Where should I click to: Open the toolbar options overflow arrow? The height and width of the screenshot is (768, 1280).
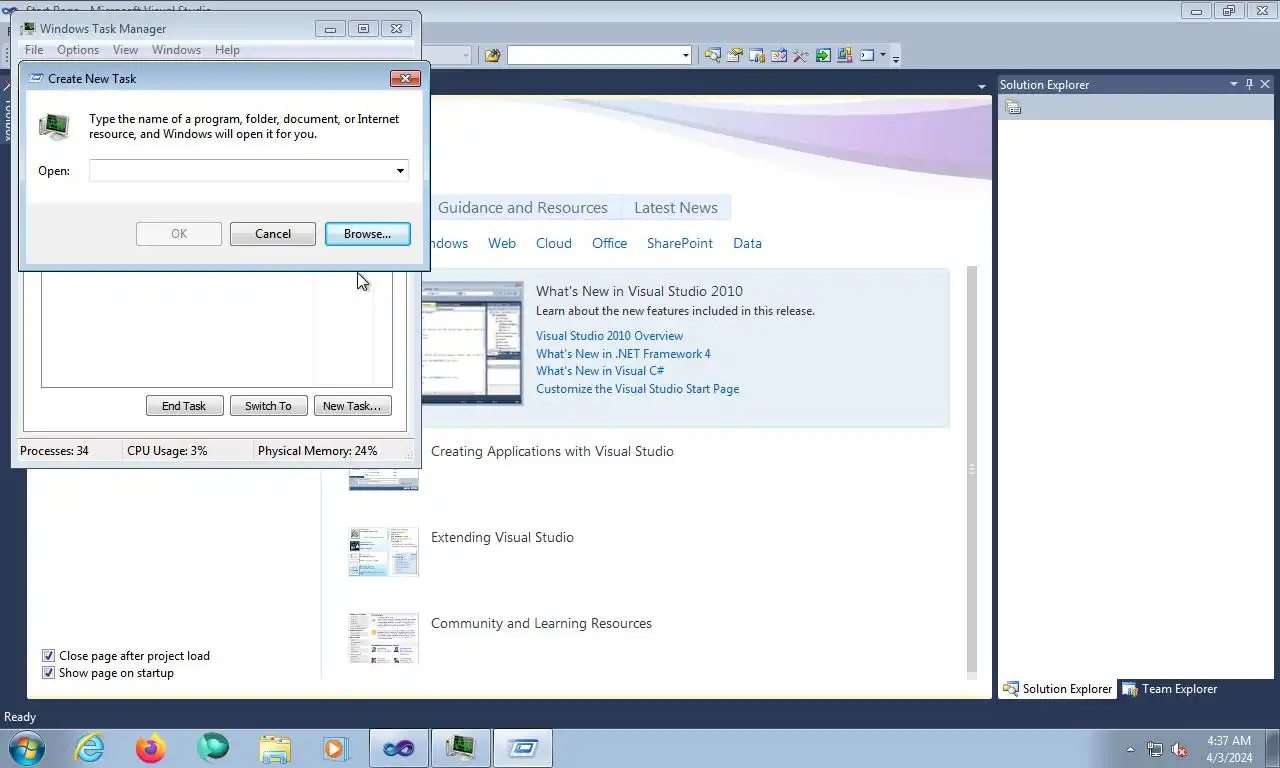coord(896,57)
